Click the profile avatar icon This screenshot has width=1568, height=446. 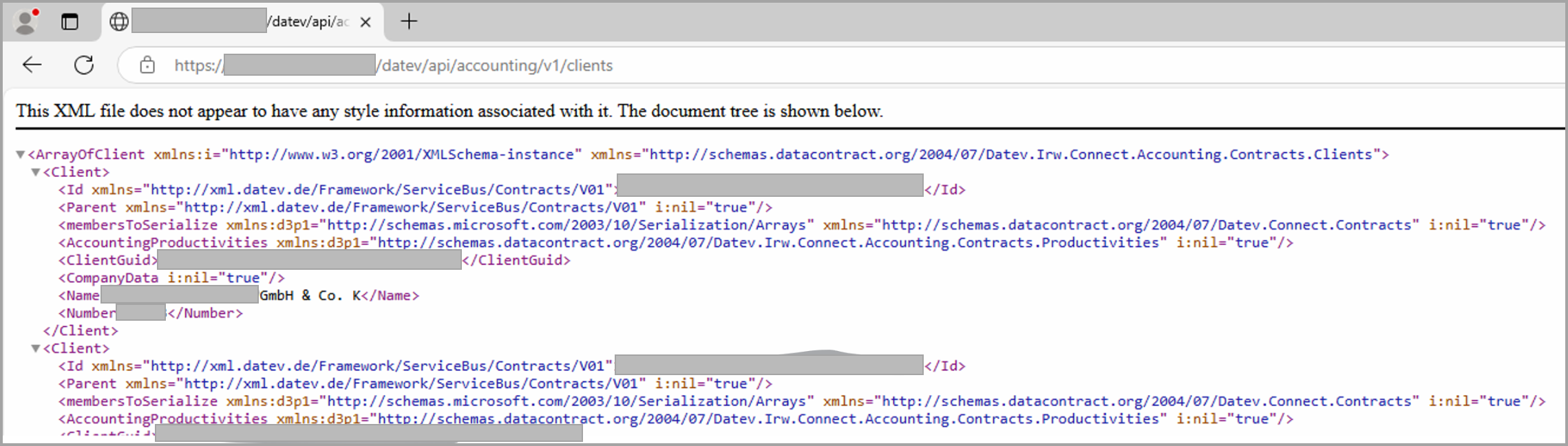pyautogui.click(x=26, y=21)
